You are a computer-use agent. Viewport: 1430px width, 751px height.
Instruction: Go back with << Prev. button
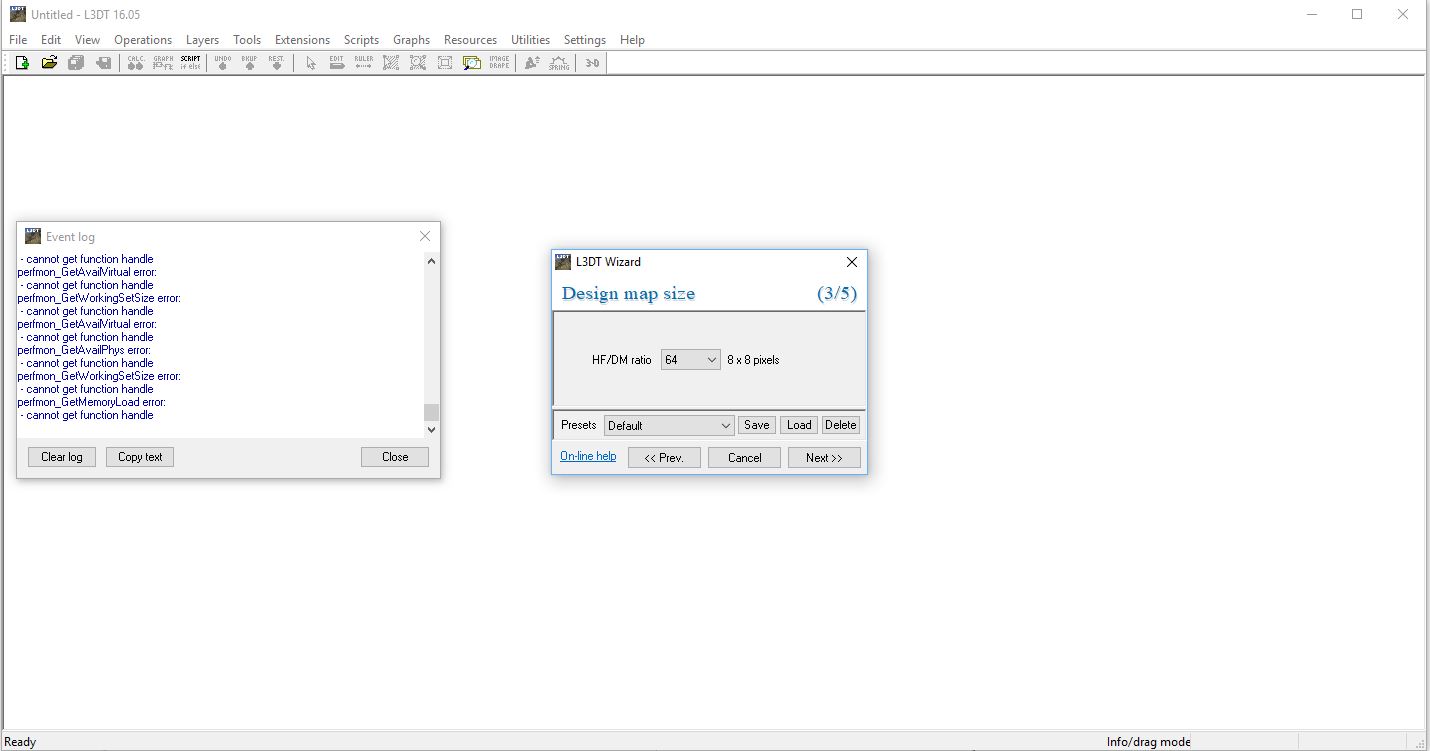point(664,457)
